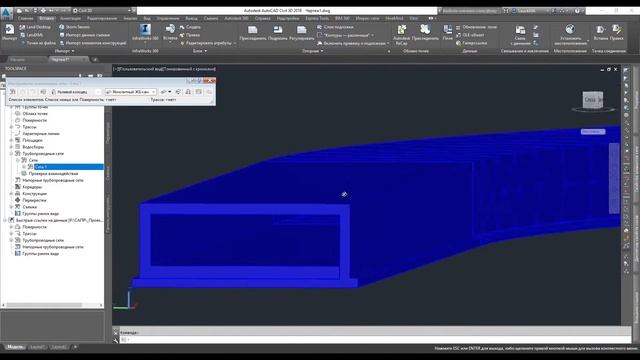This screenshot has height=360, width=640.
Task: Click Присоединить reference icon
Action: tap(253, 33)
